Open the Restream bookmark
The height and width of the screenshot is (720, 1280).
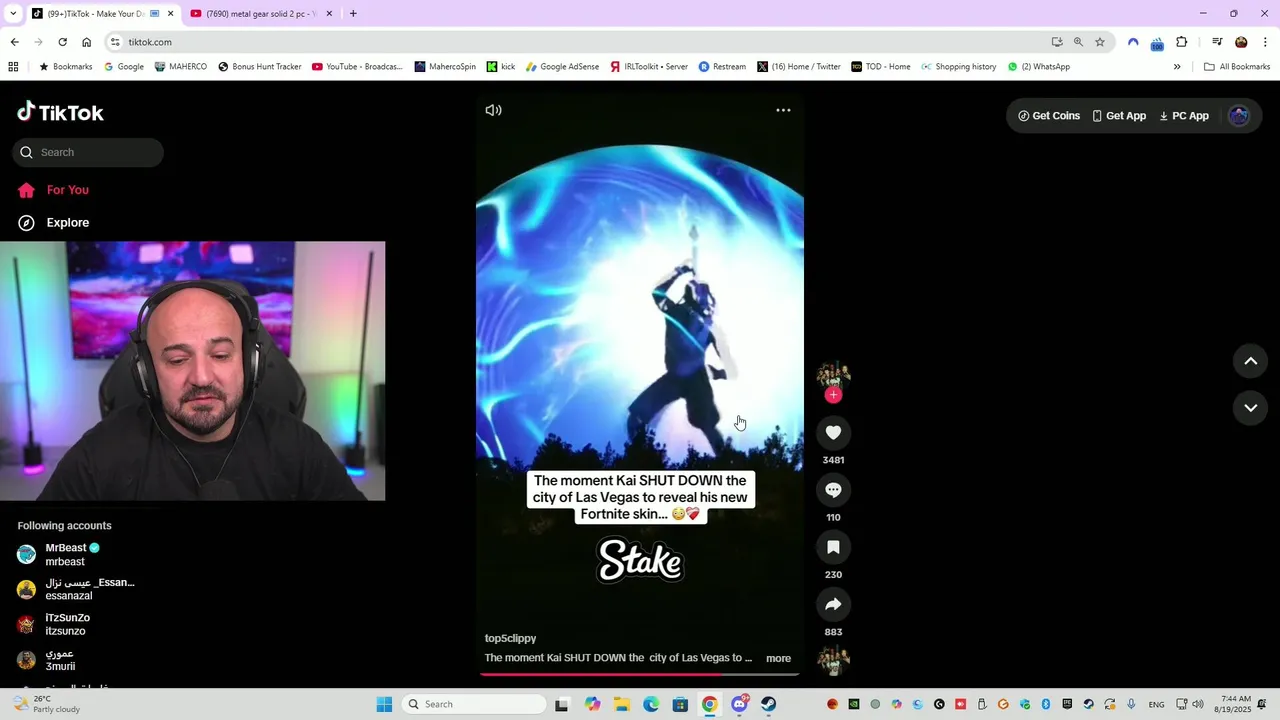pos(722,67)
